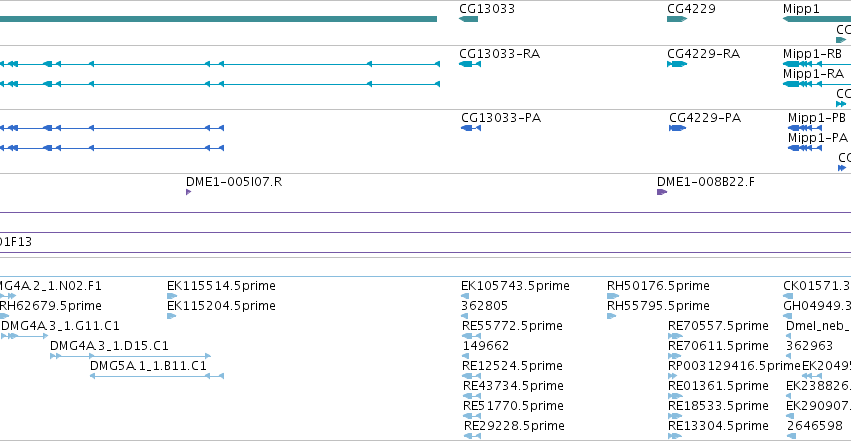Select the CG4229-PA coding sequence glyph
The height and width of the screenshot is (441, 851).
click(677, 128)
